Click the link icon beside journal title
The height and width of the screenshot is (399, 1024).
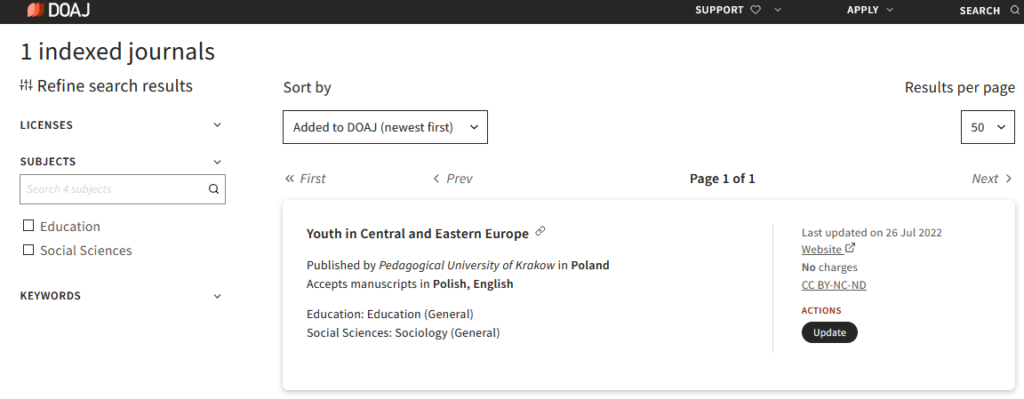tap(540, 231)
